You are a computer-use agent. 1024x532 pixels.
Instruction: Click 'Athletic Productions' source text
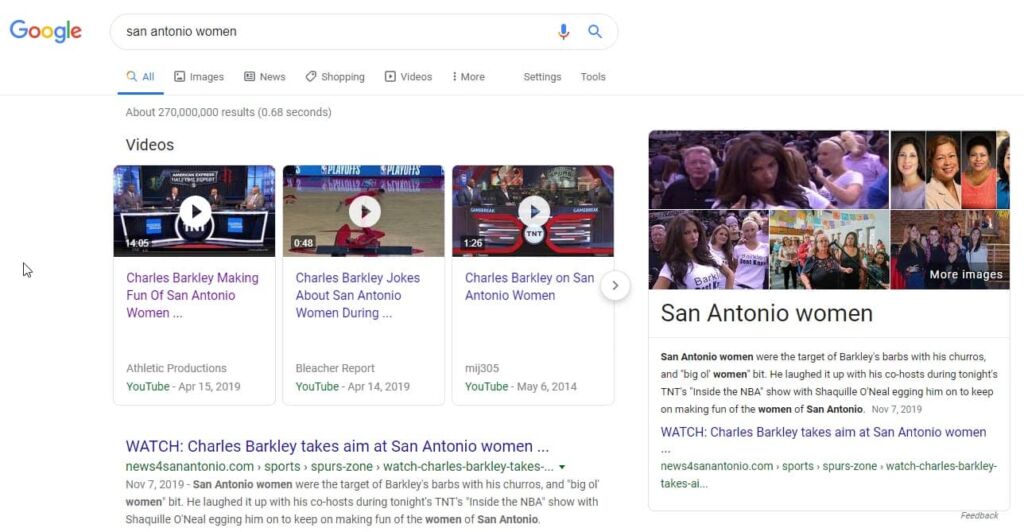pyautogui.click(x=176, y=368)
